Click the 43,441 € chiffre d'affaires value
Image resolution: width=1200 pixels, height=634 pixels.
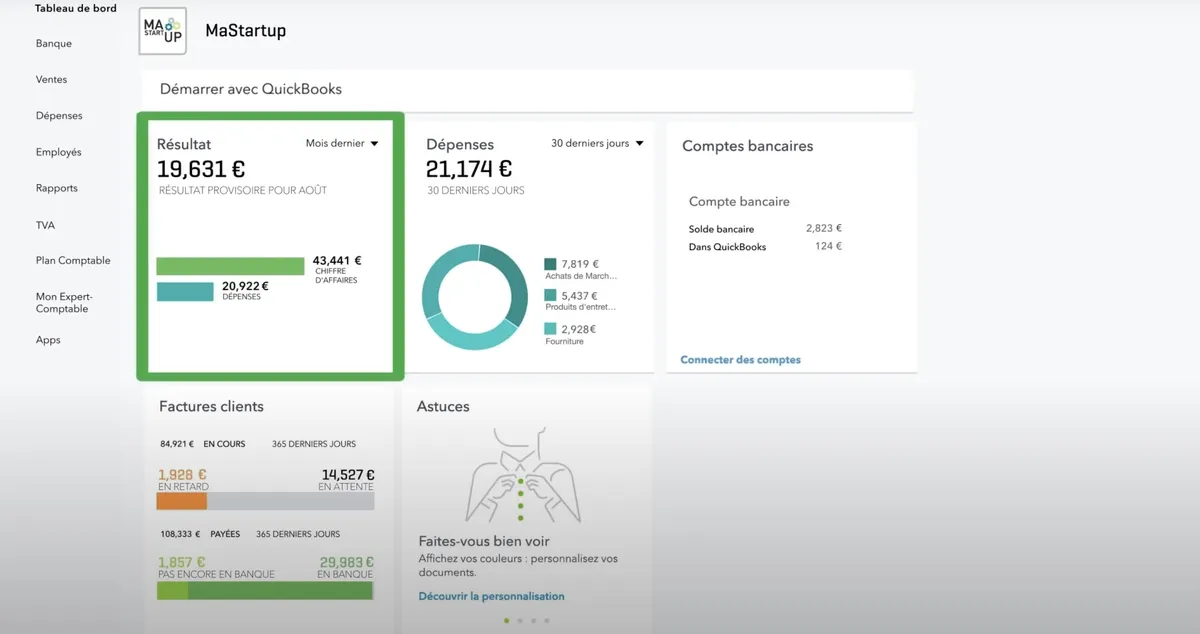tap(337, 260)
